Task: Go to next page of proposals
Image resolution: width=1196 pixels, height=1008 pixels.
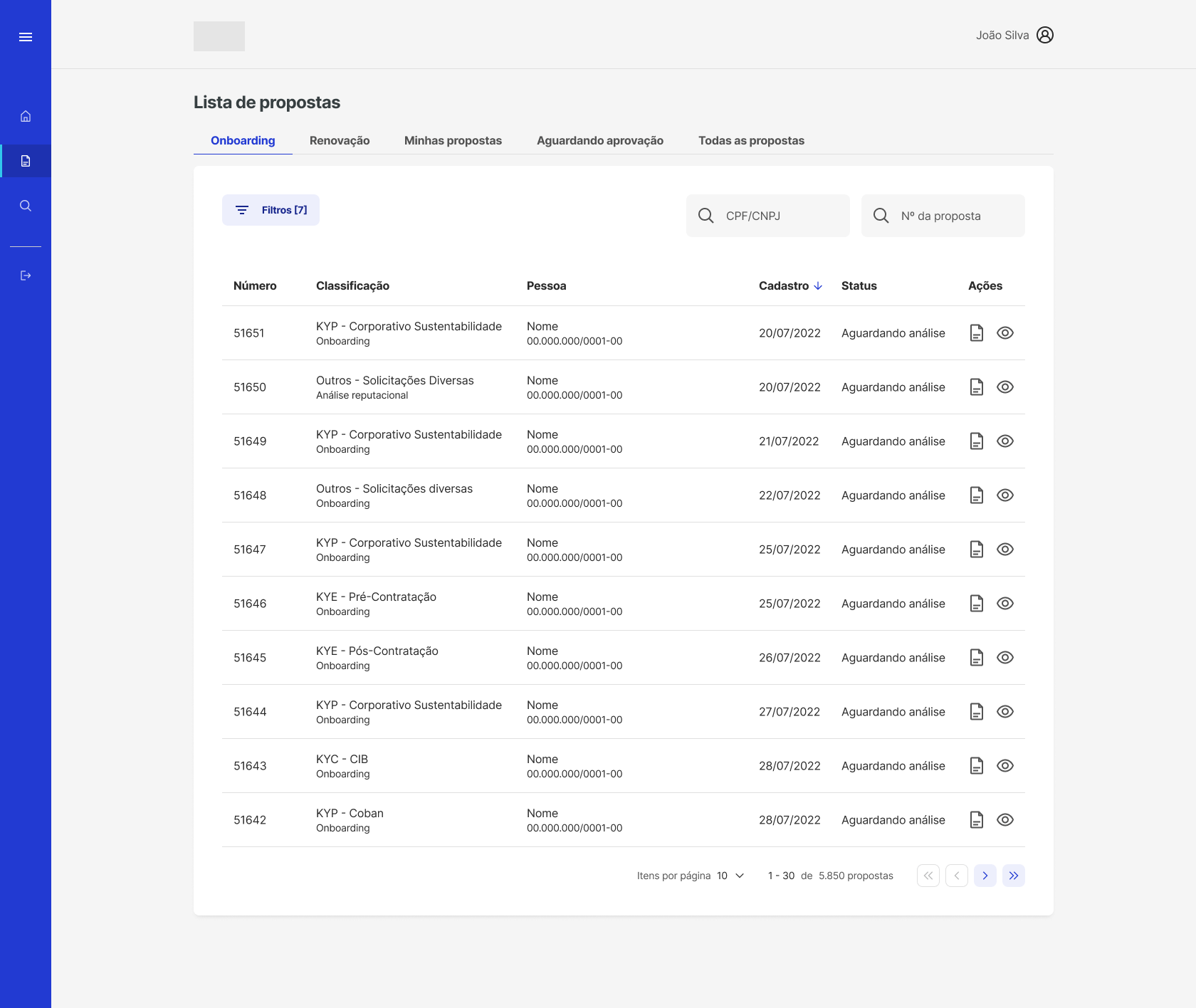Action: coord(985,876)
